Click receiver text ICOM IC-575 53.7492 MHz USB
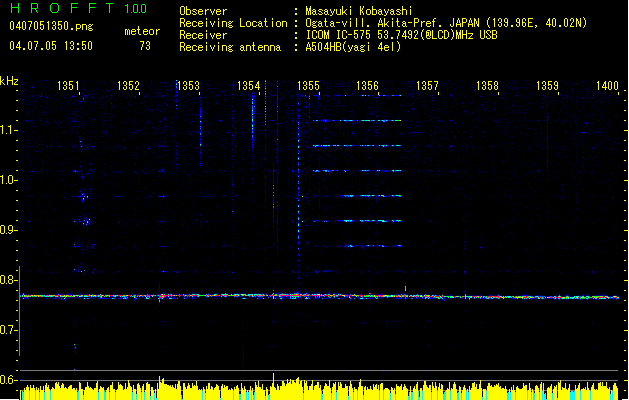The width and height of the screenshot is (629, 400). click(x=401, y=35)
